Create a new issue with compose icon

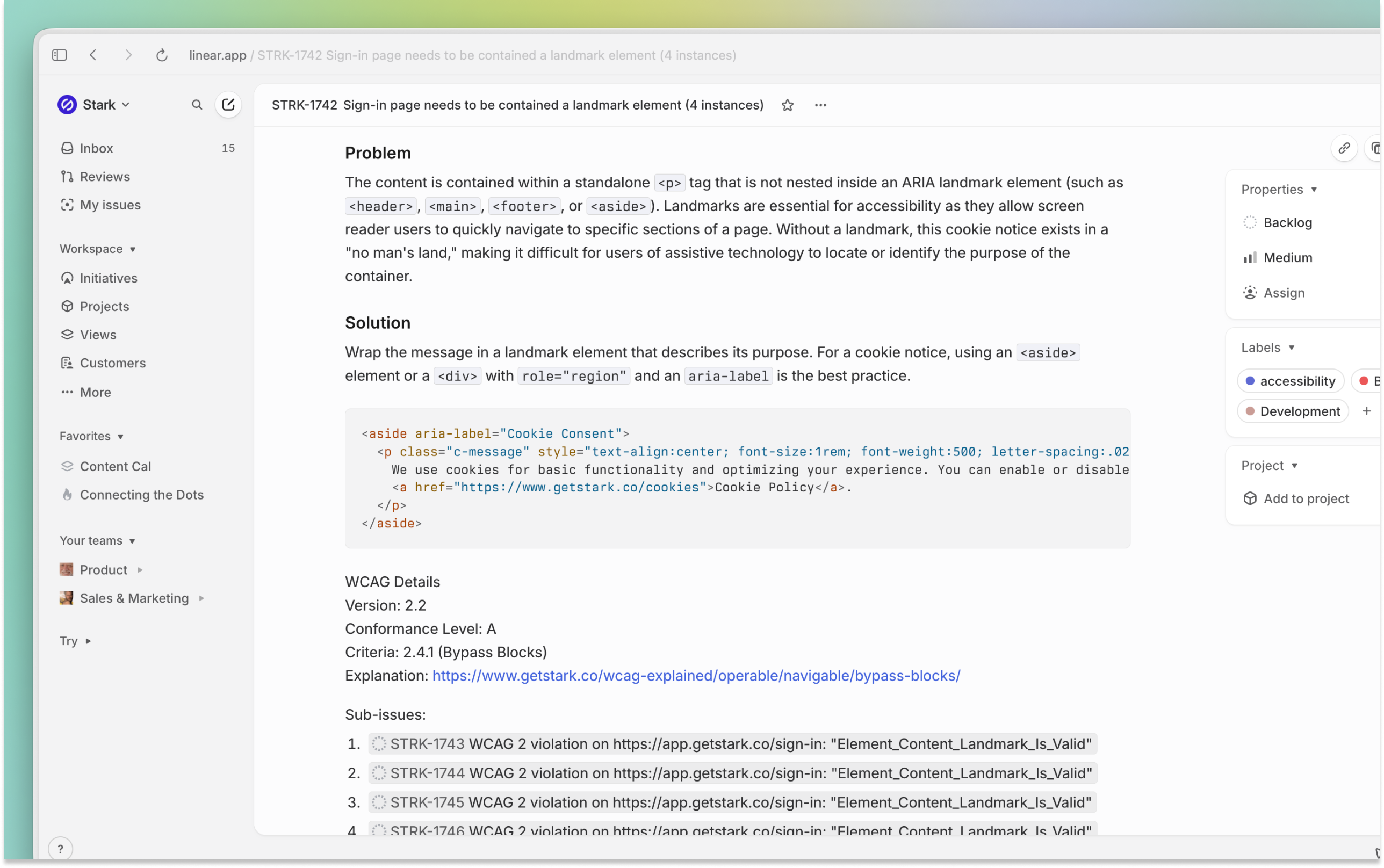(228, 105)
